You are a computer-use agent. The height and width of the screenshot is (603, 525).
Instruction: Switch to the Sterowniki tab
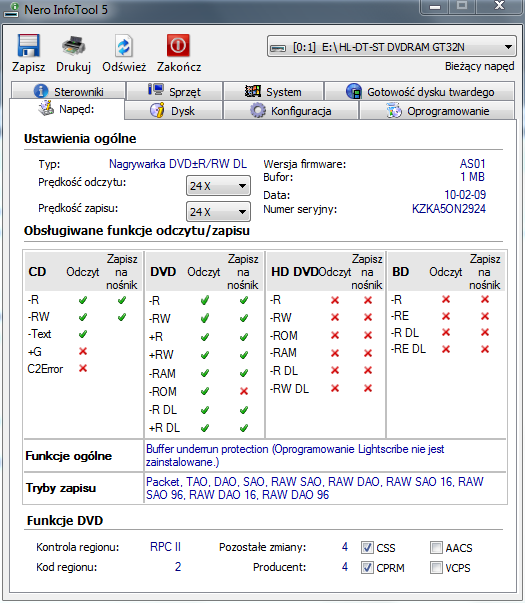pyautogui.click(x=69, y=91)
